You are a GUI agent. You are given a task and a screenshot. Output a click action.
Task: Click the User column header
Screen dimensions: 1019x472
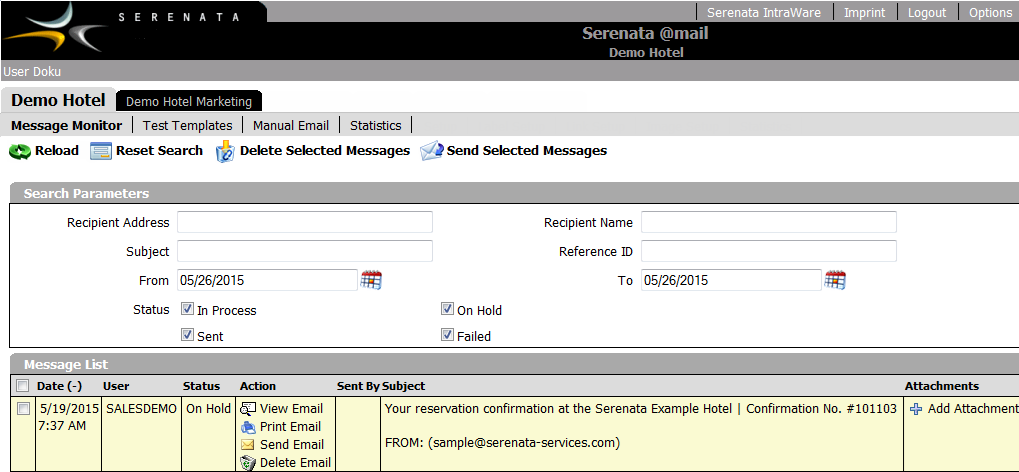(x=116, y=386)
